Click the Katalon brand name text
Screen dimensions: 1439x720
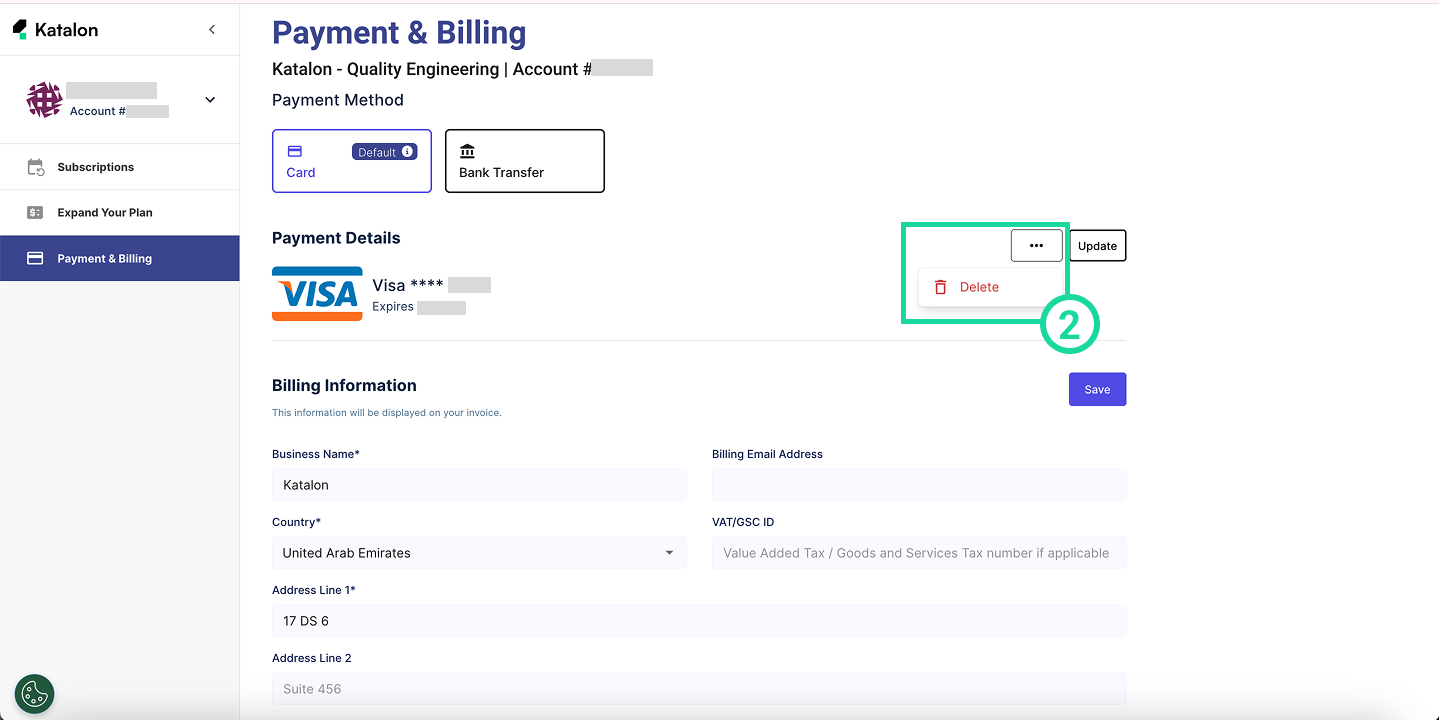click(x=66, y=30)
